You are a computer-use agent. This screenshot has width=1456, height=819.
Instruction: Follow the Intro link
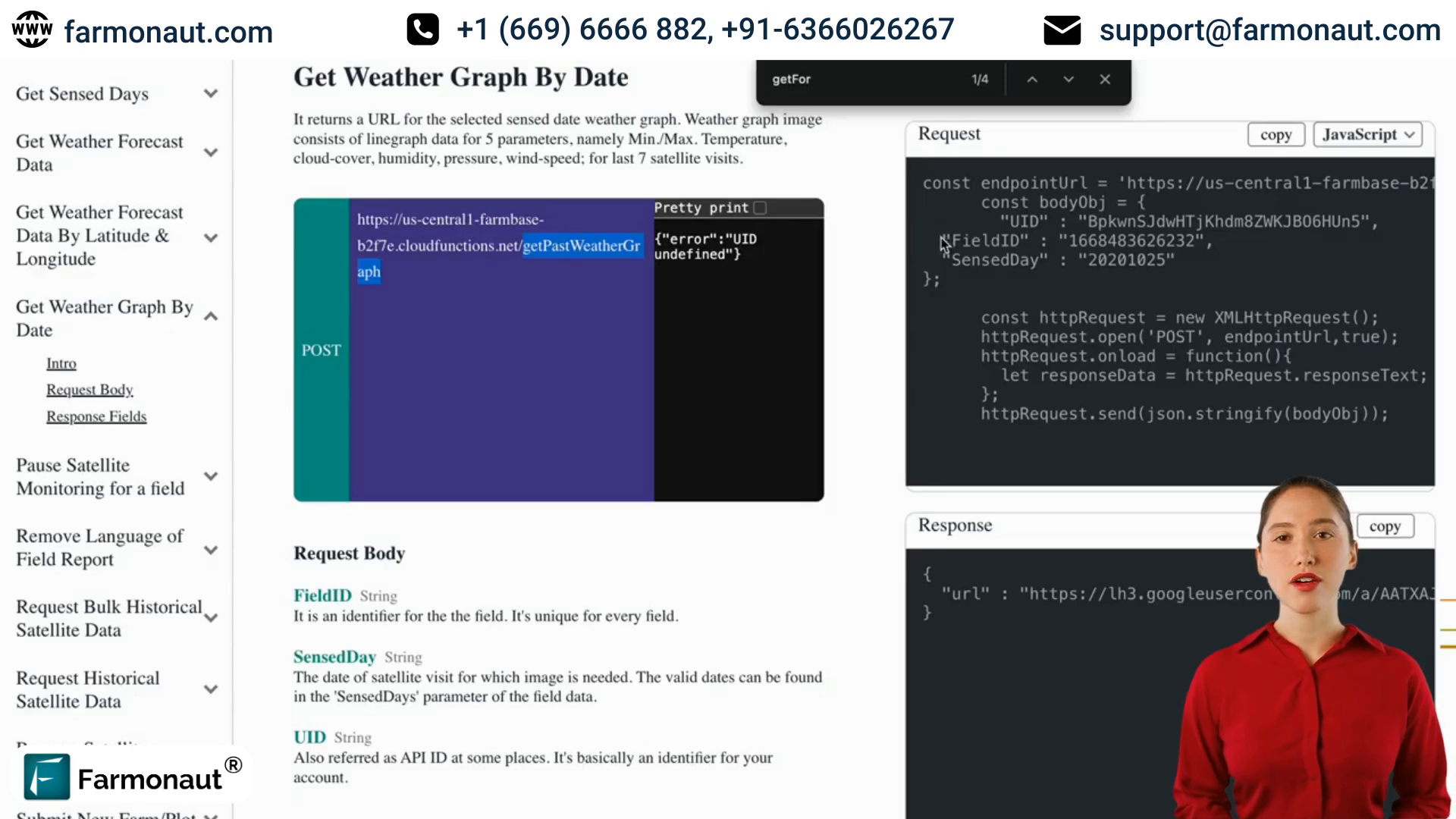(61, 364)
